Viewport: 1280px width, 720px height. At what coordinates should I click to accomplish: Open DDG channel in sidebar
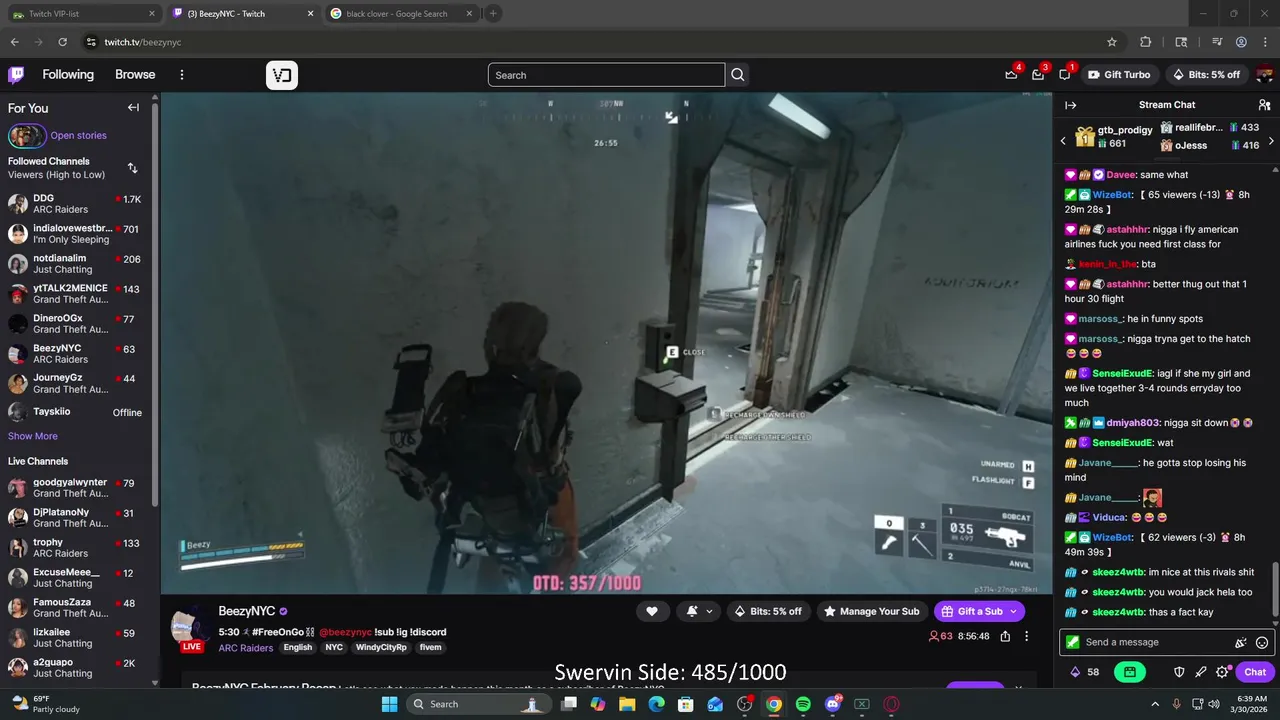(x=75, y=204)
